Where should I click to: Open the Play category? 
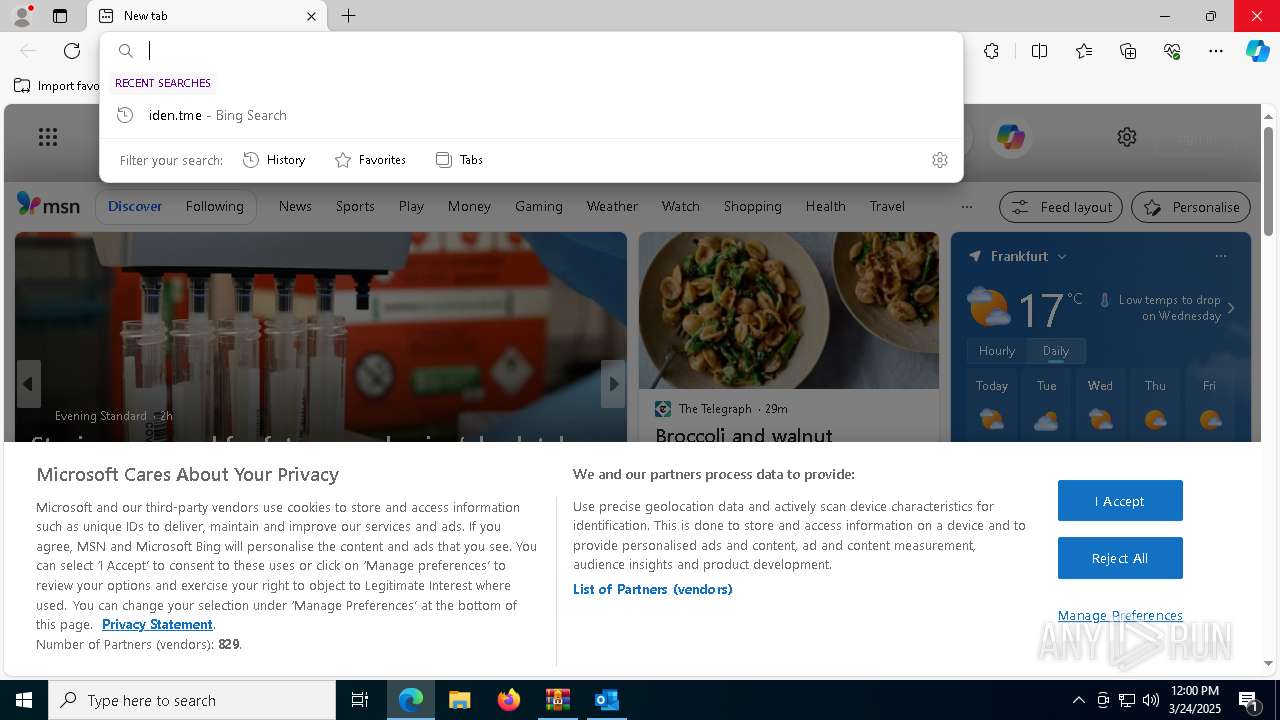[x=411, y=206]
